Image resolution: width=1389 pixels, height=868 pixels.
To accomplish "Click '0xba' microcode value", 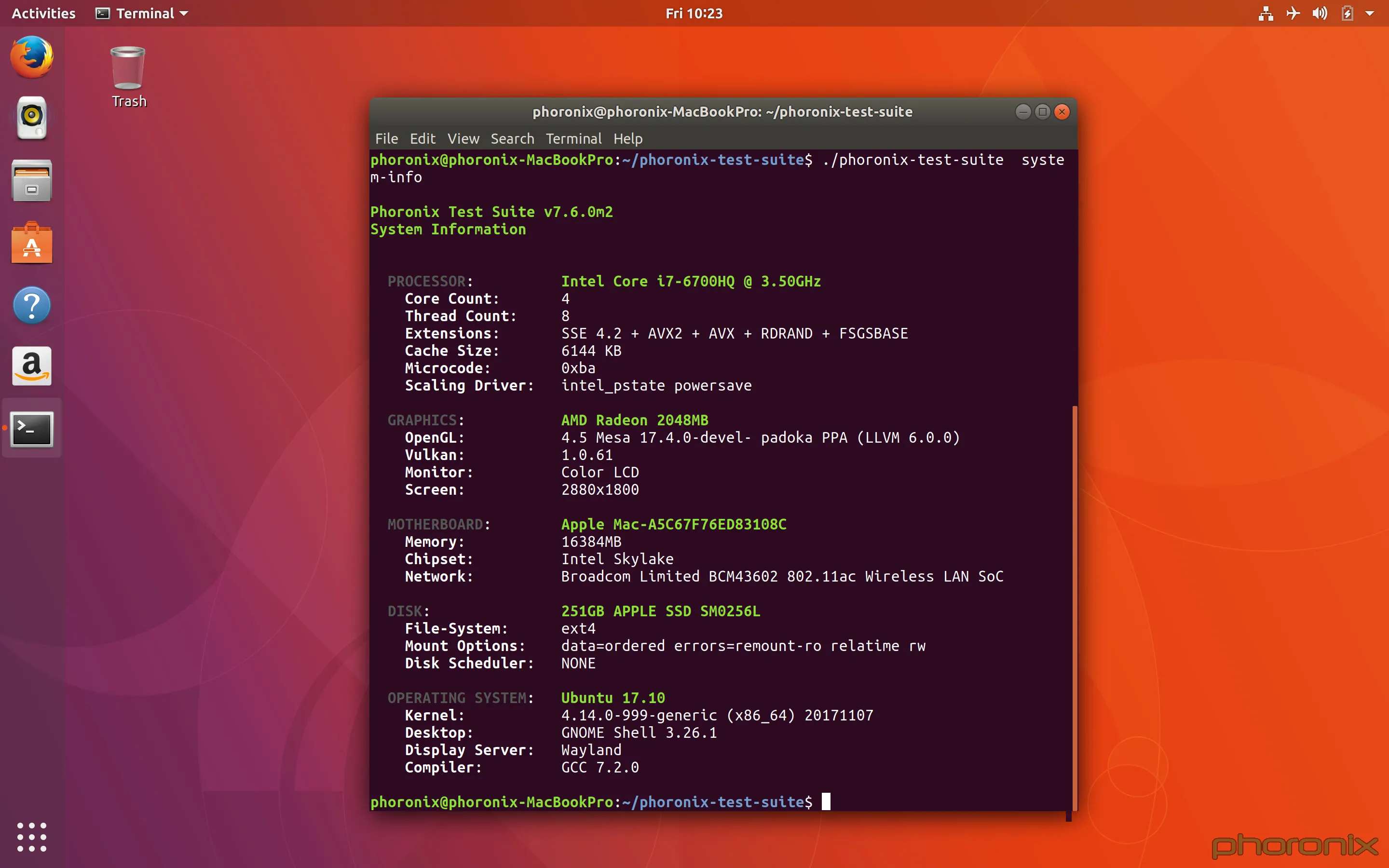I will tap(578, 368).
